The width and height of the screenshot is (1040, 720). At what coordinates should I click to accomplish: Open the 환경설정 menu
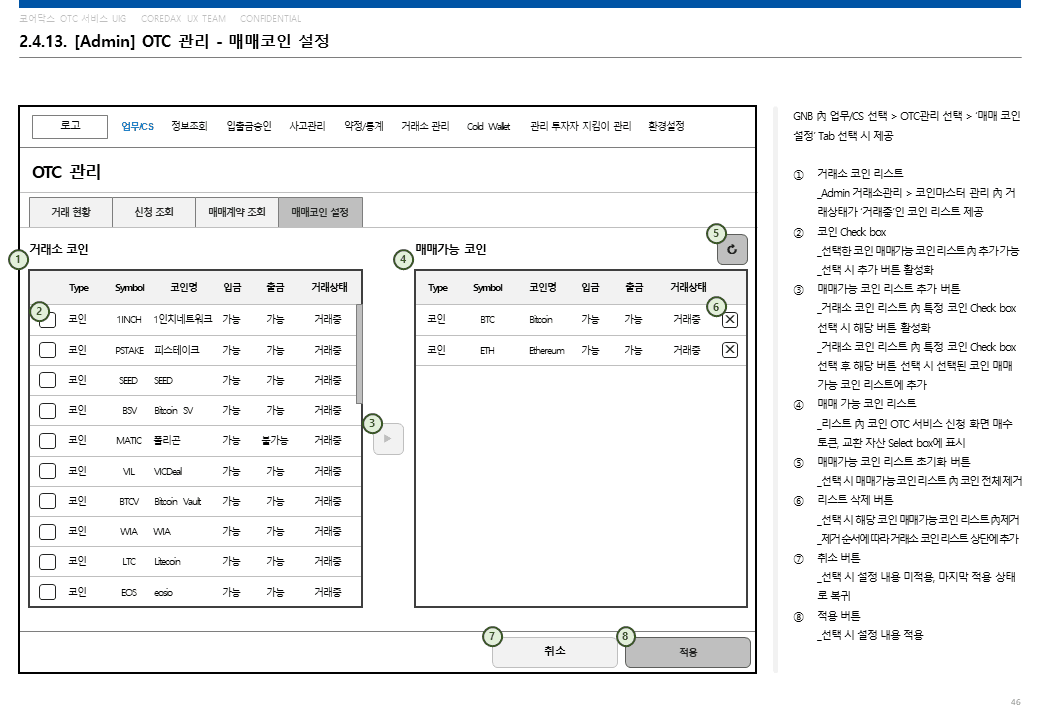tap(666, 126)
